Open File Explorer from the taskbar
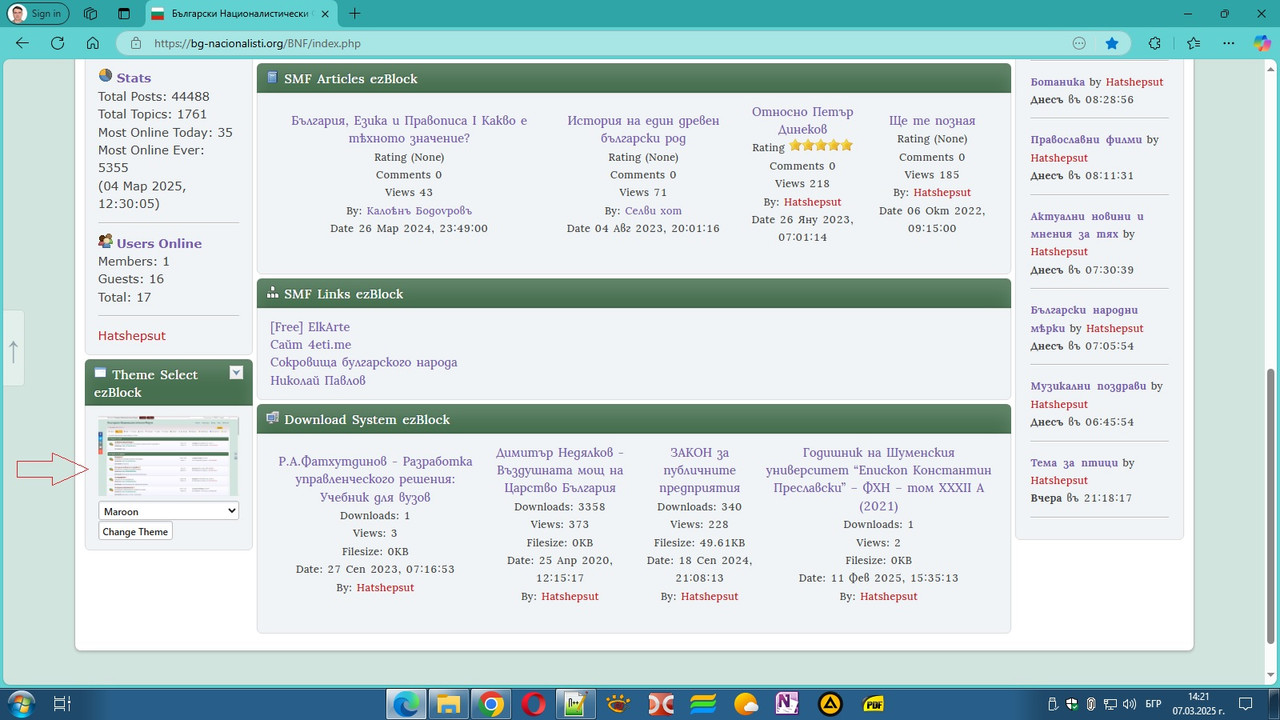 [x=447, y=704]
